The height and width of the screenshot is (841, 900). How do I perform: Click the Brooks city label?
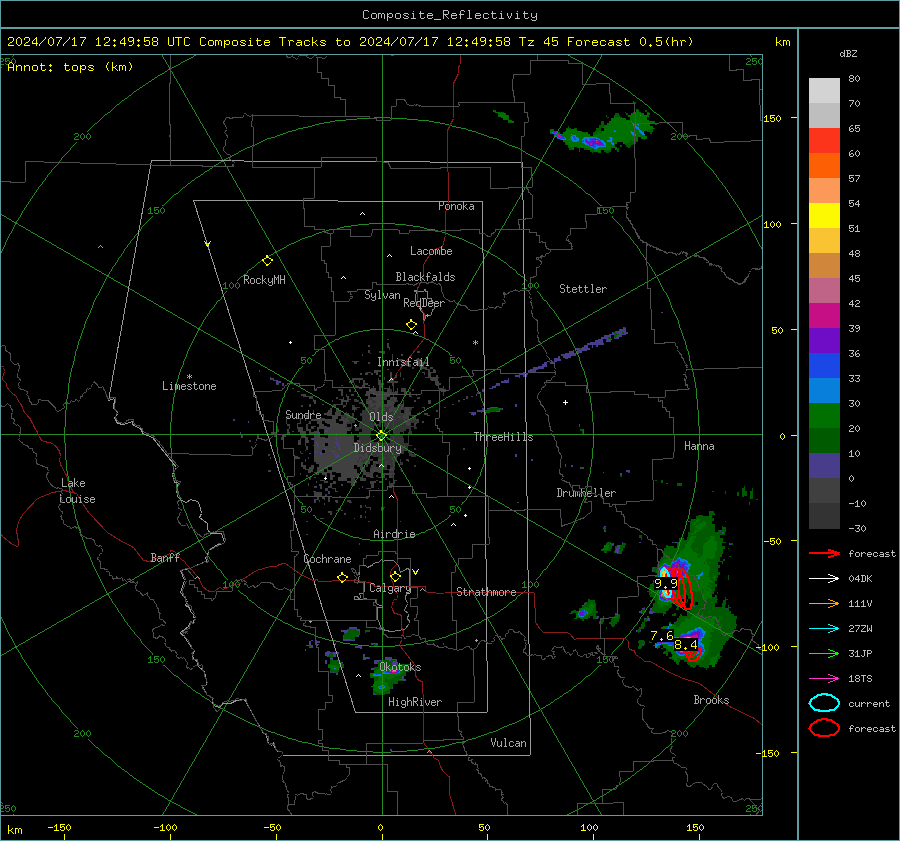pos(711,700)
